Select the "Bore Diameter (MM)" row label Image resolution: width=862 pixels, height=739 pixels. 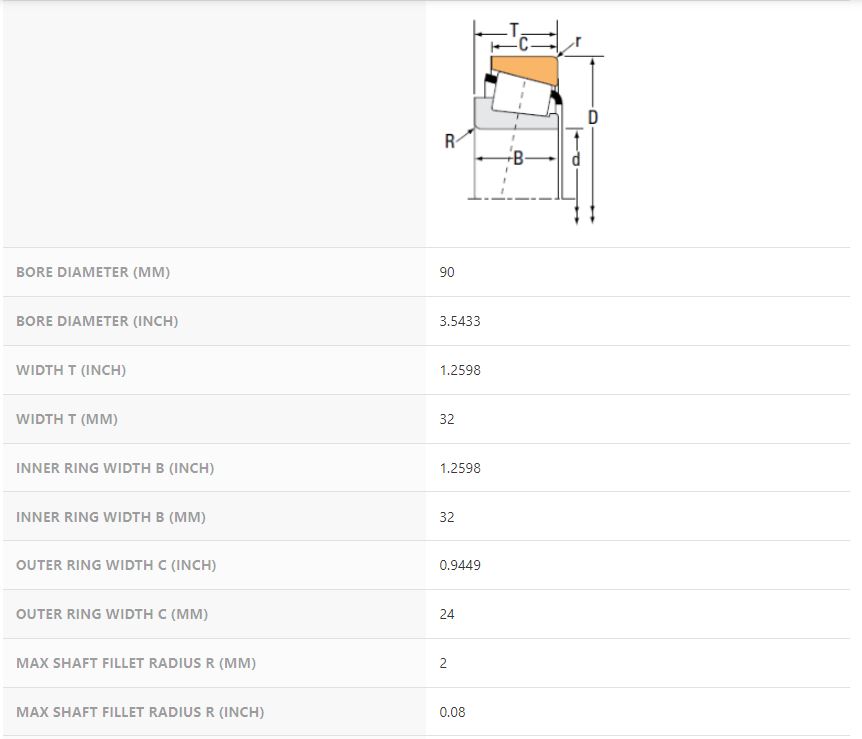tap(86, 272)
